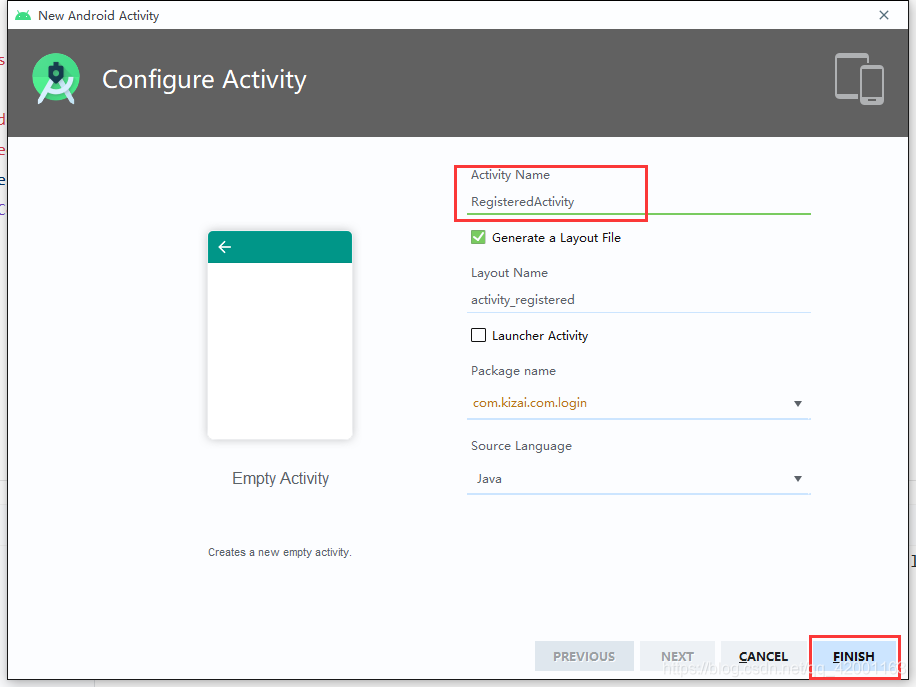Click the Layout Name input field
The height and width of the screenshot is (687, 916).
[639, 300]
